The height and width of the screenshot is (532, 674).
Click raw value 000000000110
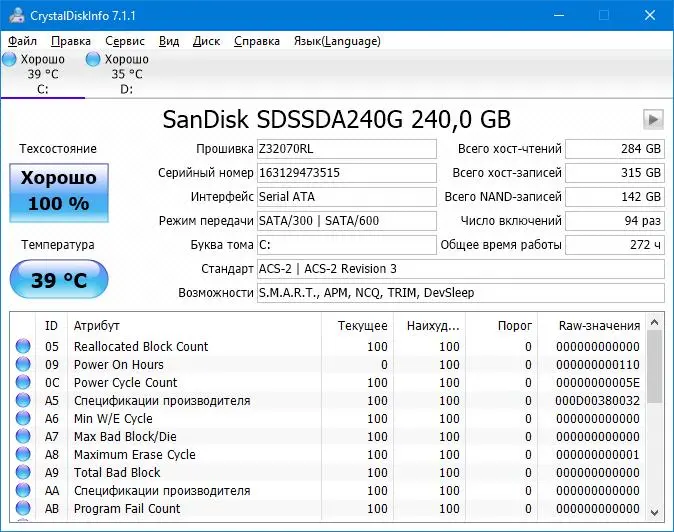click(x=597, y=364)
